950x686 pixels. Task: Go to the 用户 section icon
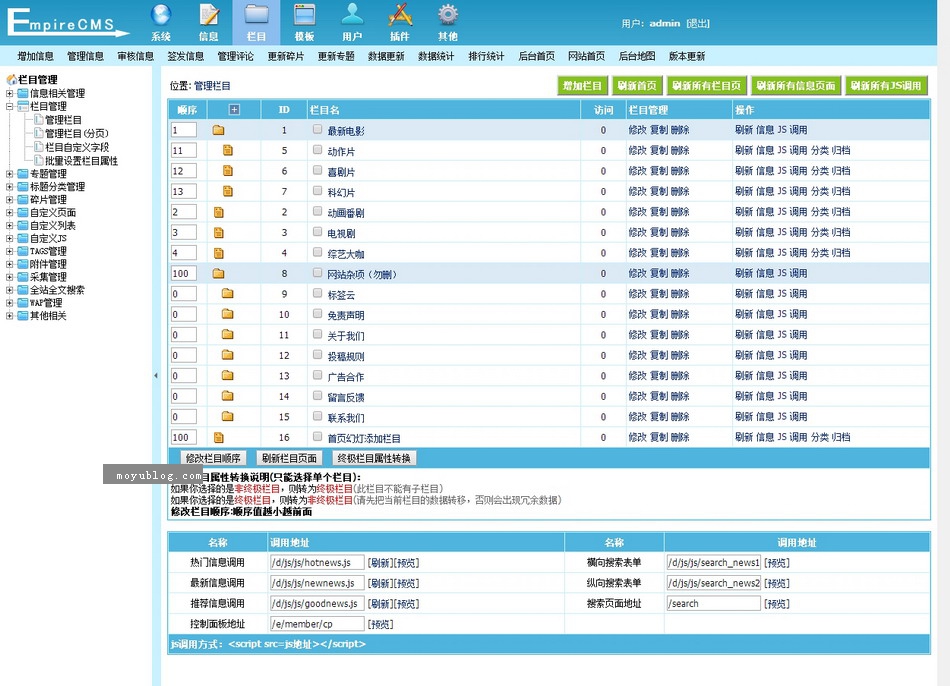tap(352, 22)
